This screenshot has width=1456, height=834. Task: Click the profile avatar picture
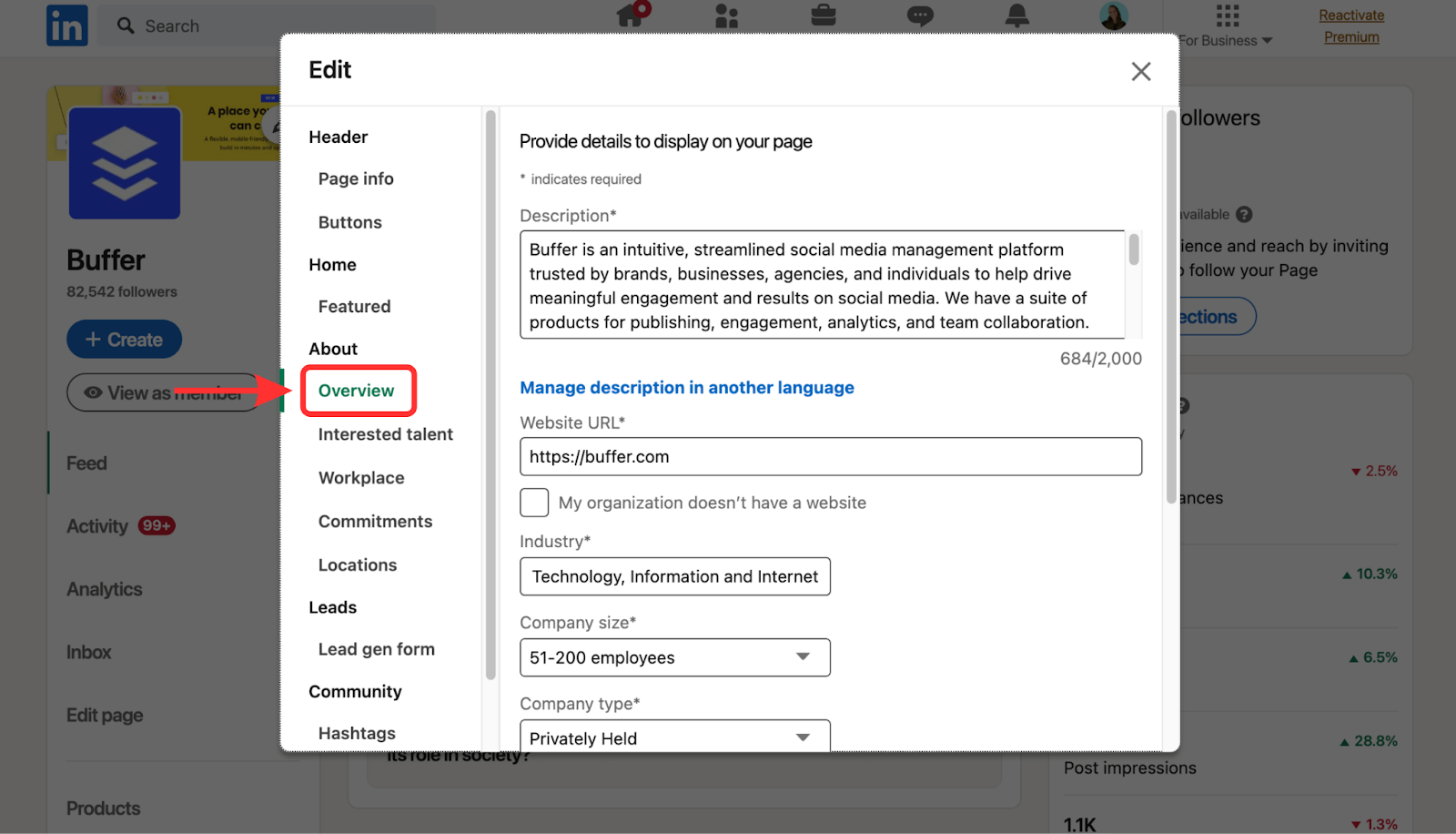click(x=1114, y=15)
